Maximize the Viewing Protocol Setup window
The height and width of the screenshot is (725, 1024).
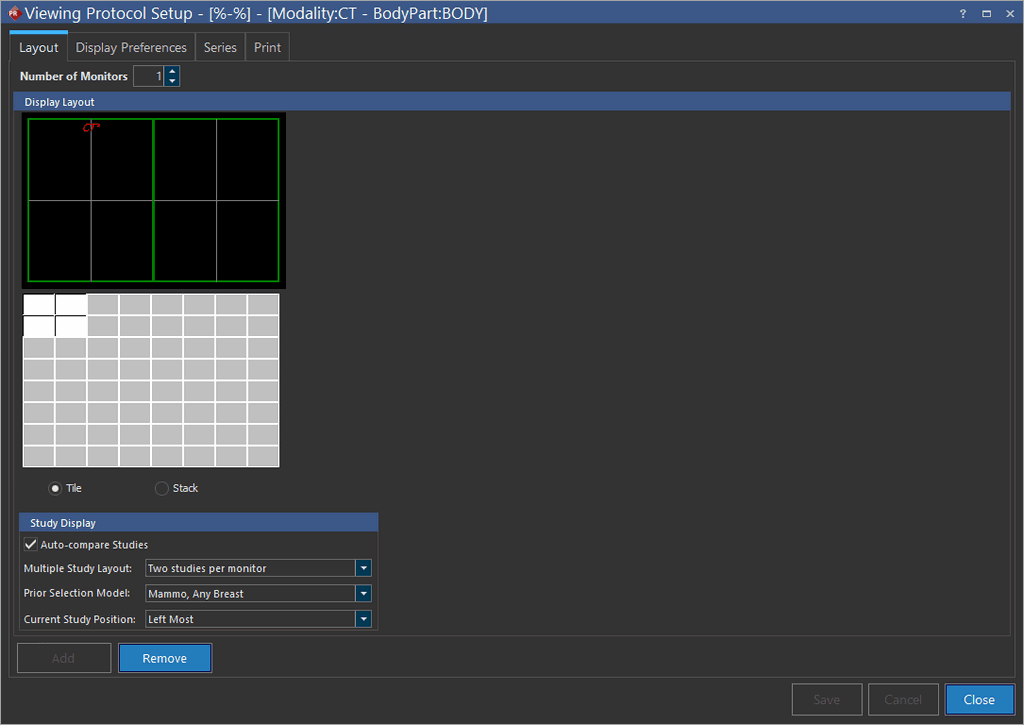[986, 14]
